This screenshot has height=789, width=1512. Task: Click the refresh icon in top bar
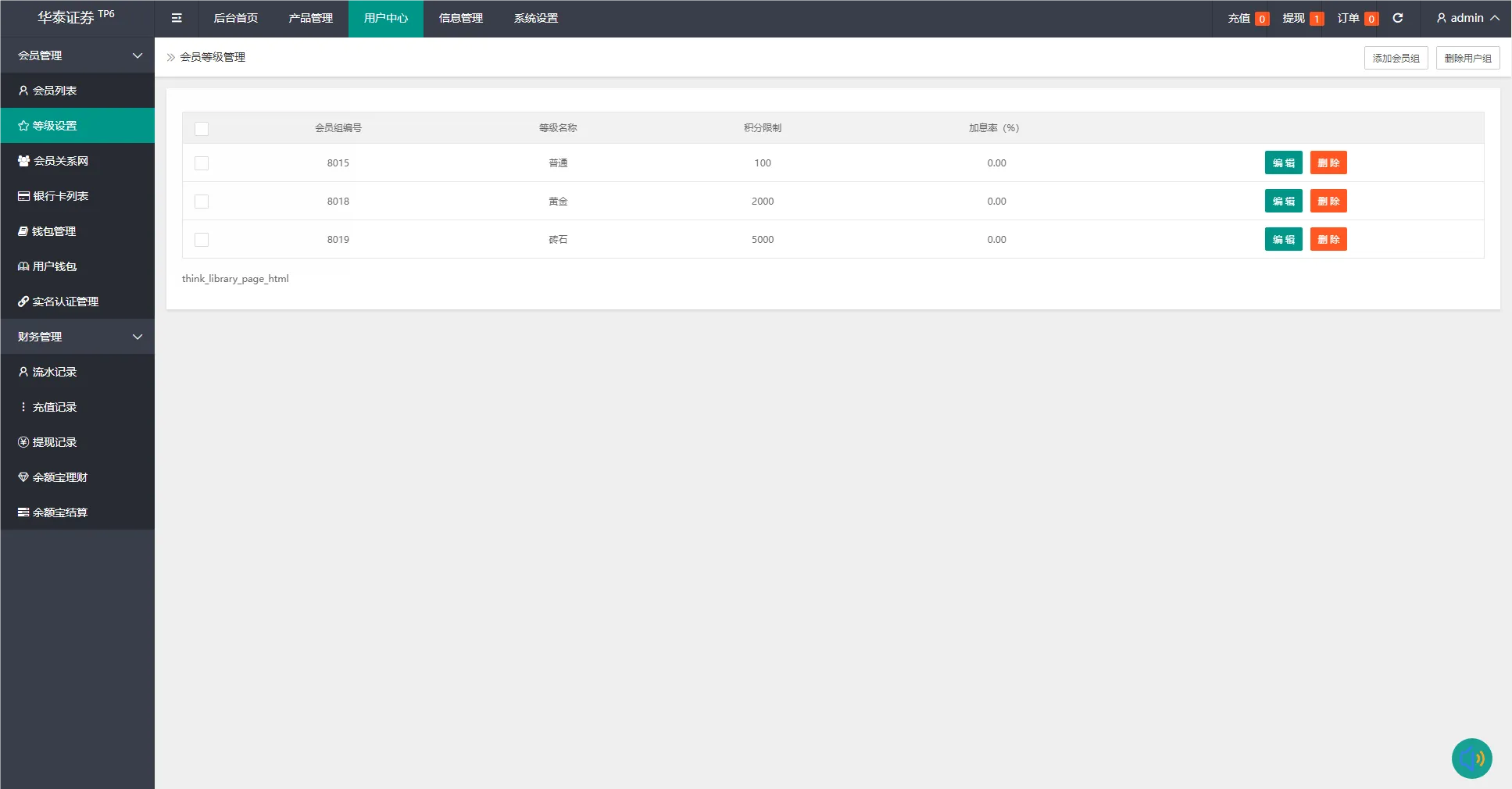(x=1398, y=18)
